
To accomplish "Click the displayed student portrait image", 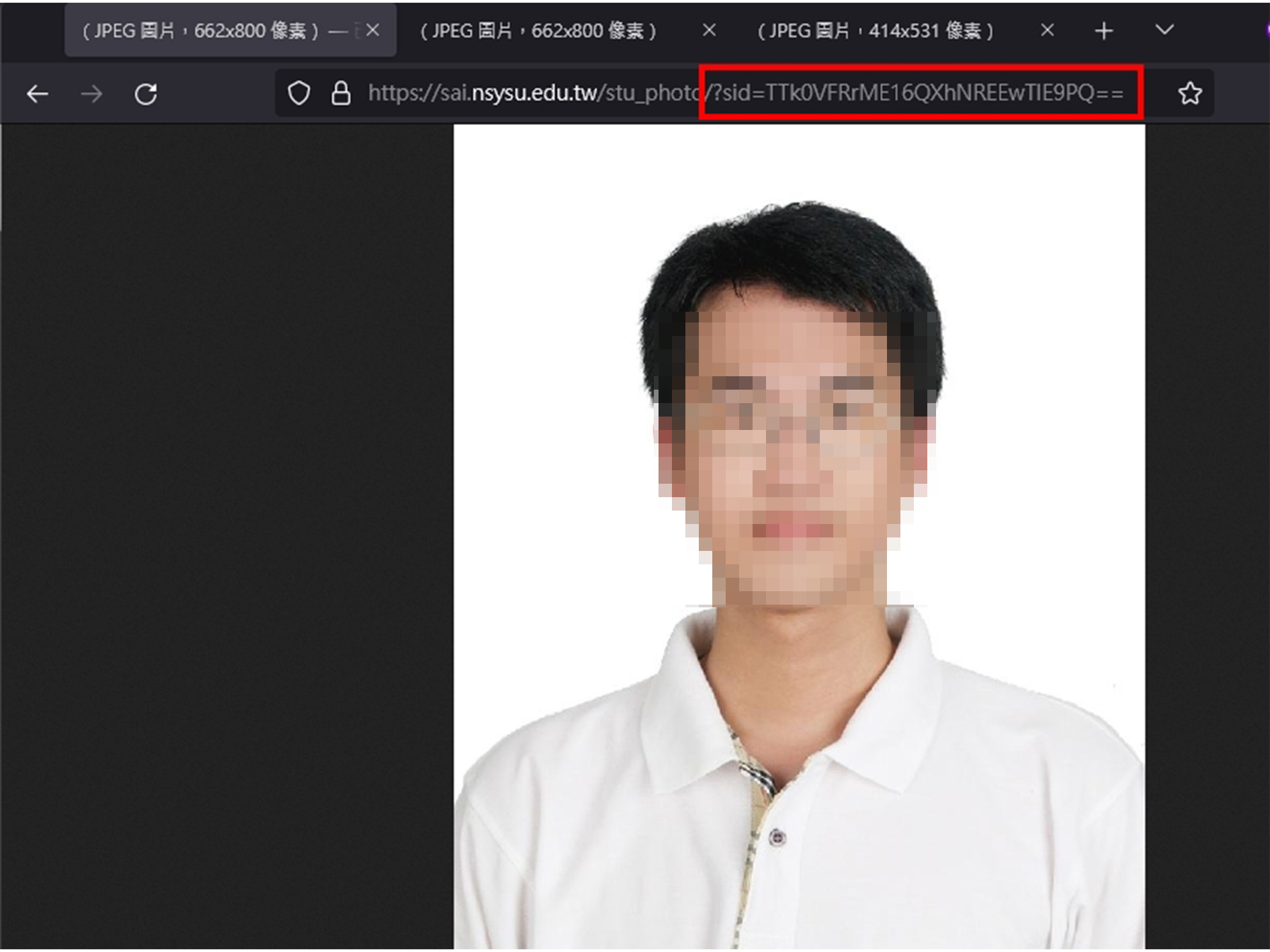I will point(800,537).
